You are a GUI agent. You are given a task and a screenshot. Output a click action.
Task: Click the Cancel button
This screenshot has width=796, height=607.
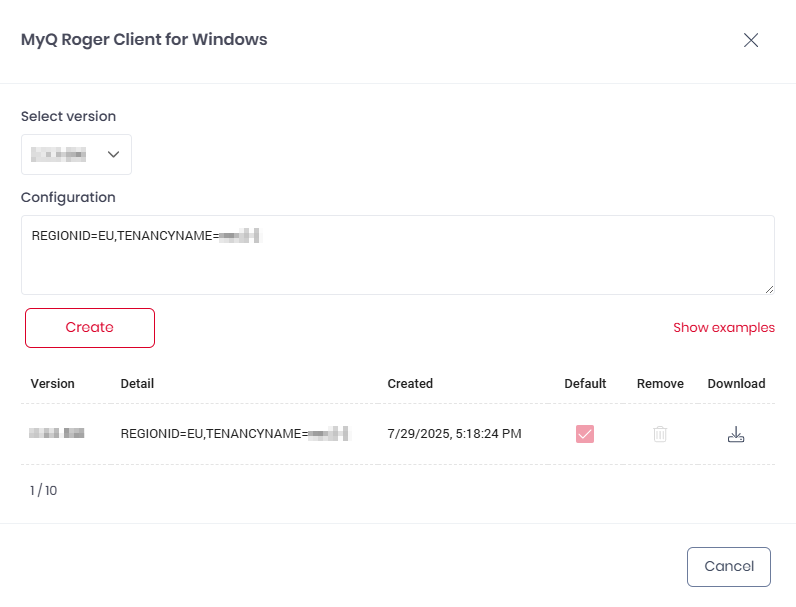pyautogui.click(x=728, y=567)
